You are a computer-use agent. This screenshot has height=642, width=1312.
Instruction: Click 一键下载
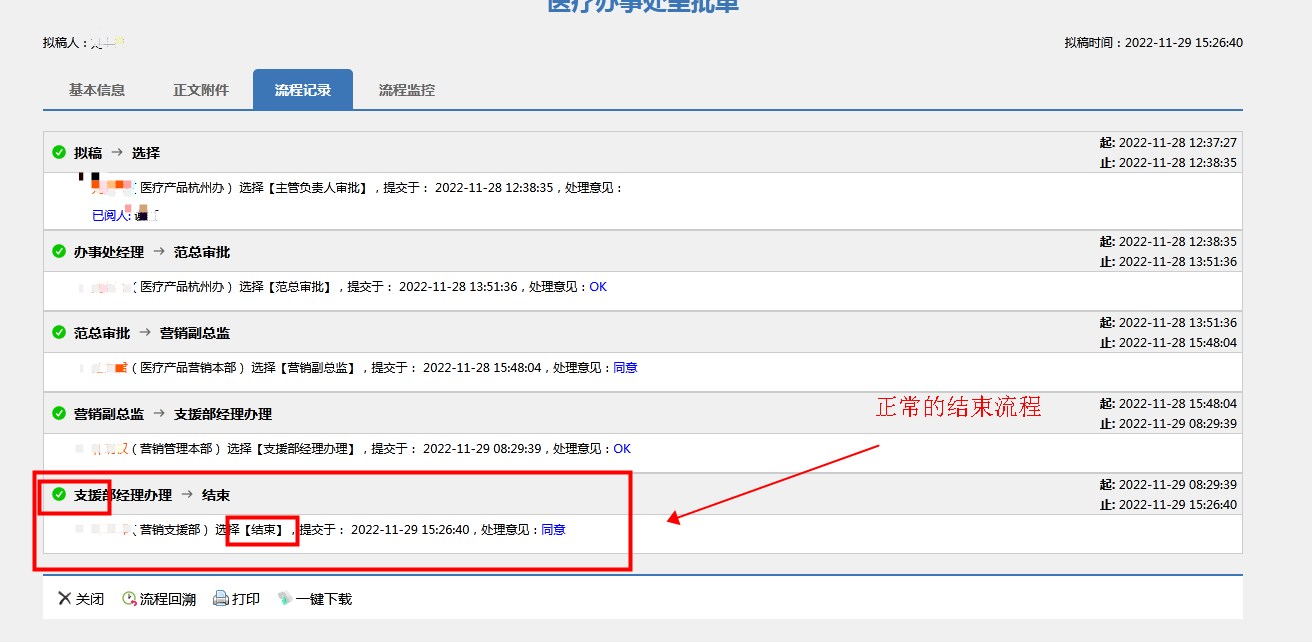click(x=315, y=599)
